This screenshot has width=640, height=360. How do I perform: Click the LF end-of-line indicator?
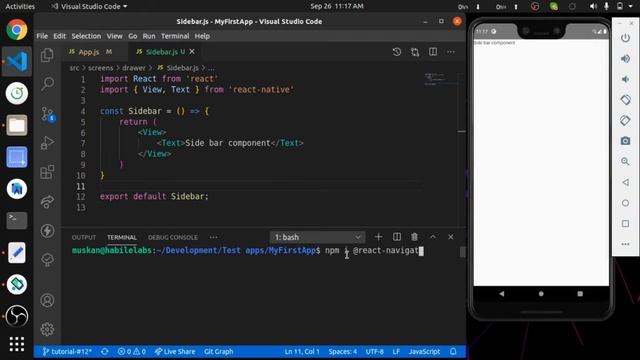click(x=396, y=351)
